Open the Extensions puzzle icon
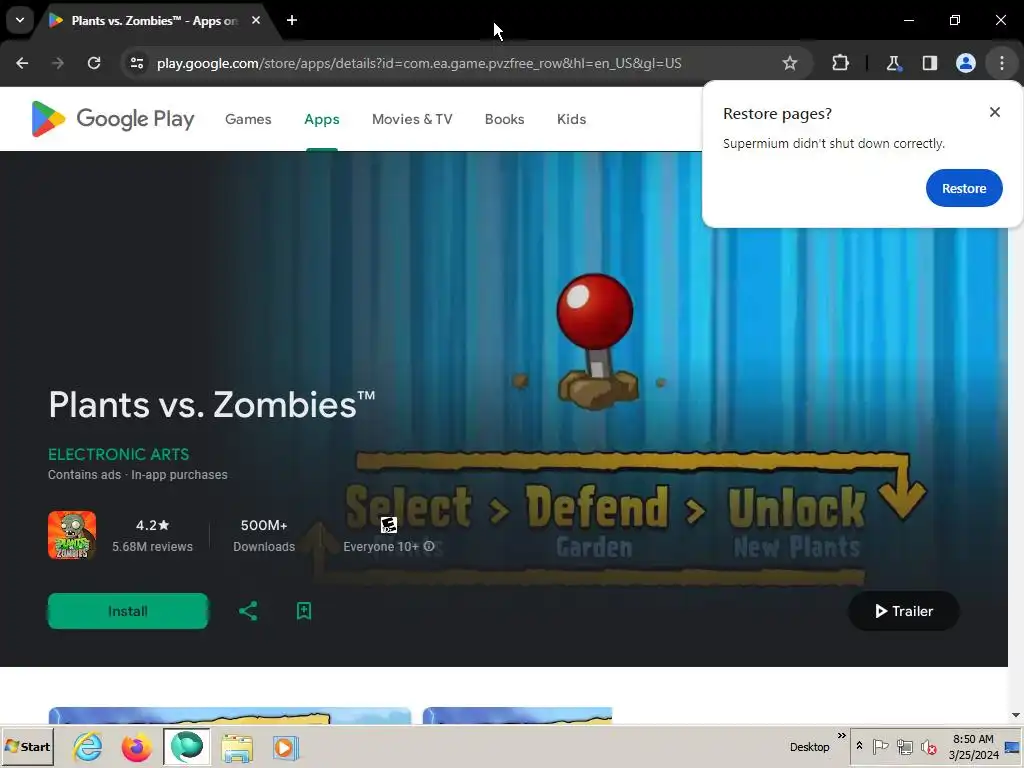The image size is (1024, 768). pos(840,63)
